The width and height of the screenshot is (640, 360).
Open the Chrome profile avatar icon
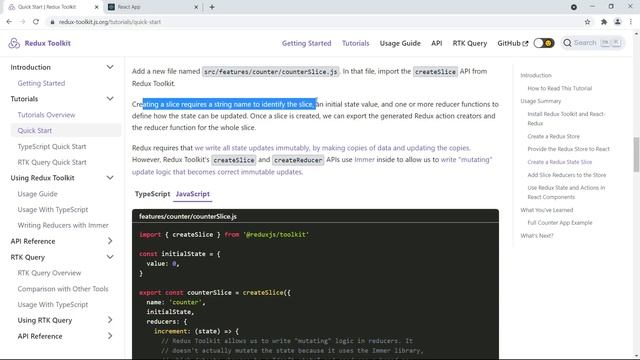618,22
